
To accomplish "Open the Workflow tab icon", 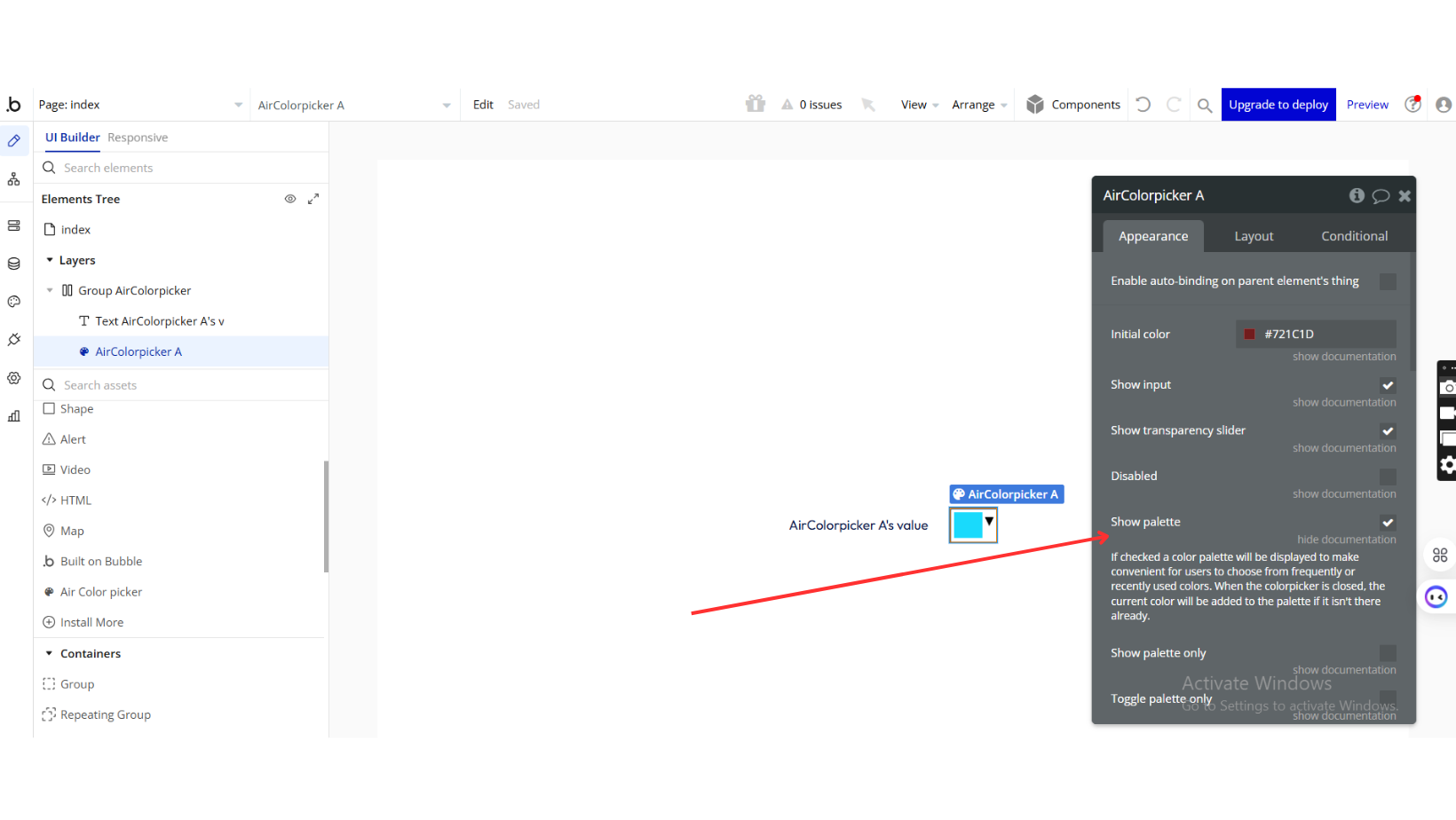I will [14, 179].
